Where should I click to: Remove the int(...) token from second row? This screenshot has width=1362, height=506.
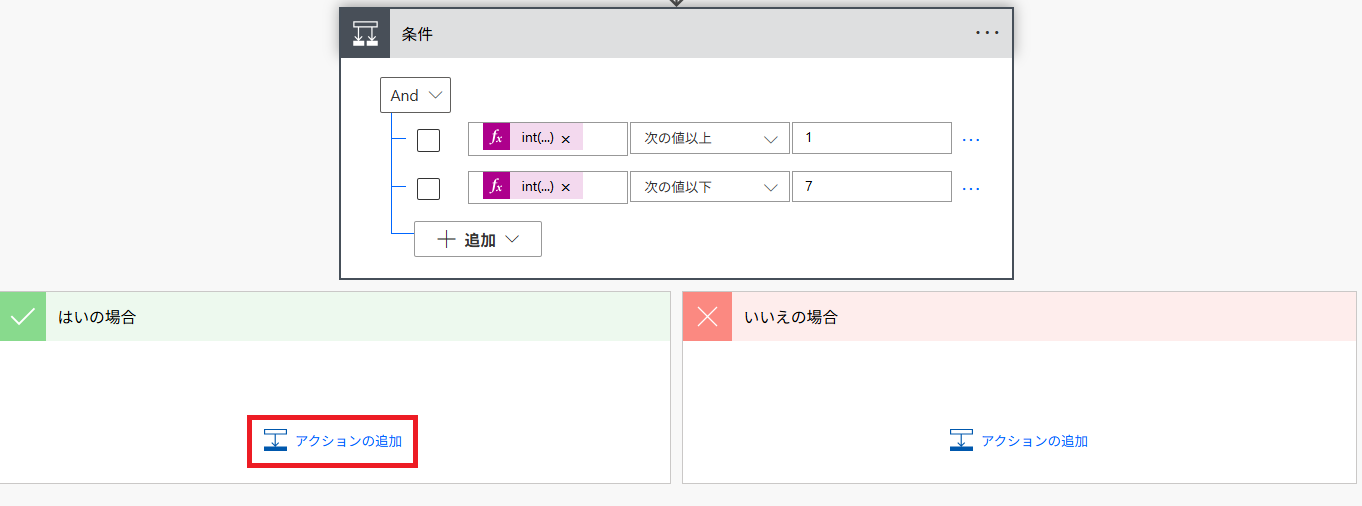tap(566, 188)
